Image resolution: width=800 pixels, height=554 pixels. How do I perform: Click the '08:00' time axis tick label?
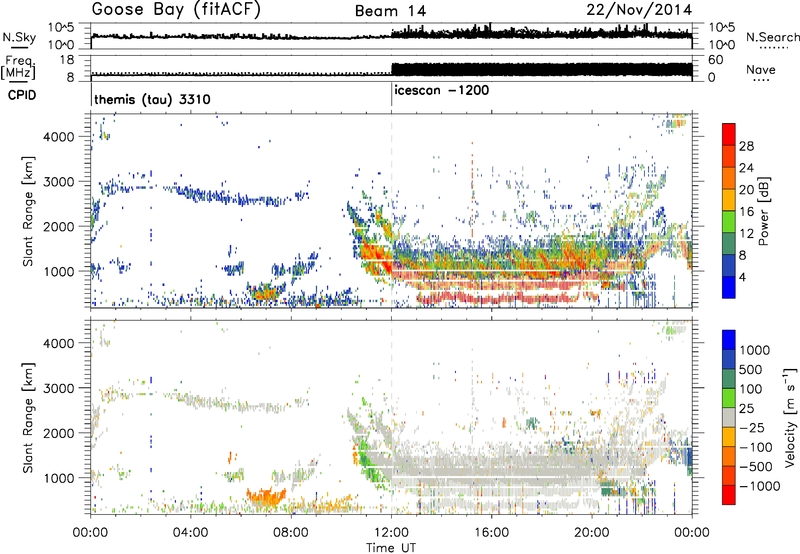click(291, 533)
